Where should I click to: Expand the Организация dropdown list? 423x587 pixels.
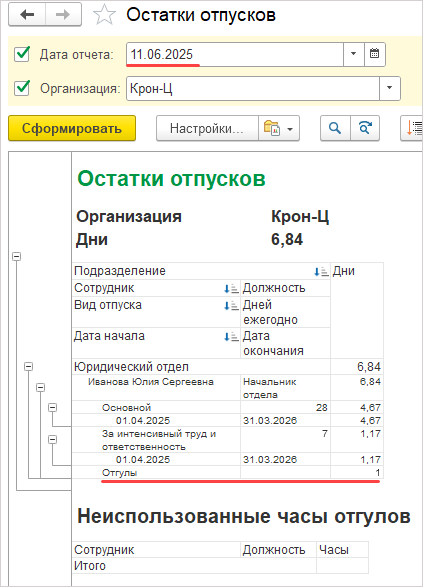[390, 88]
